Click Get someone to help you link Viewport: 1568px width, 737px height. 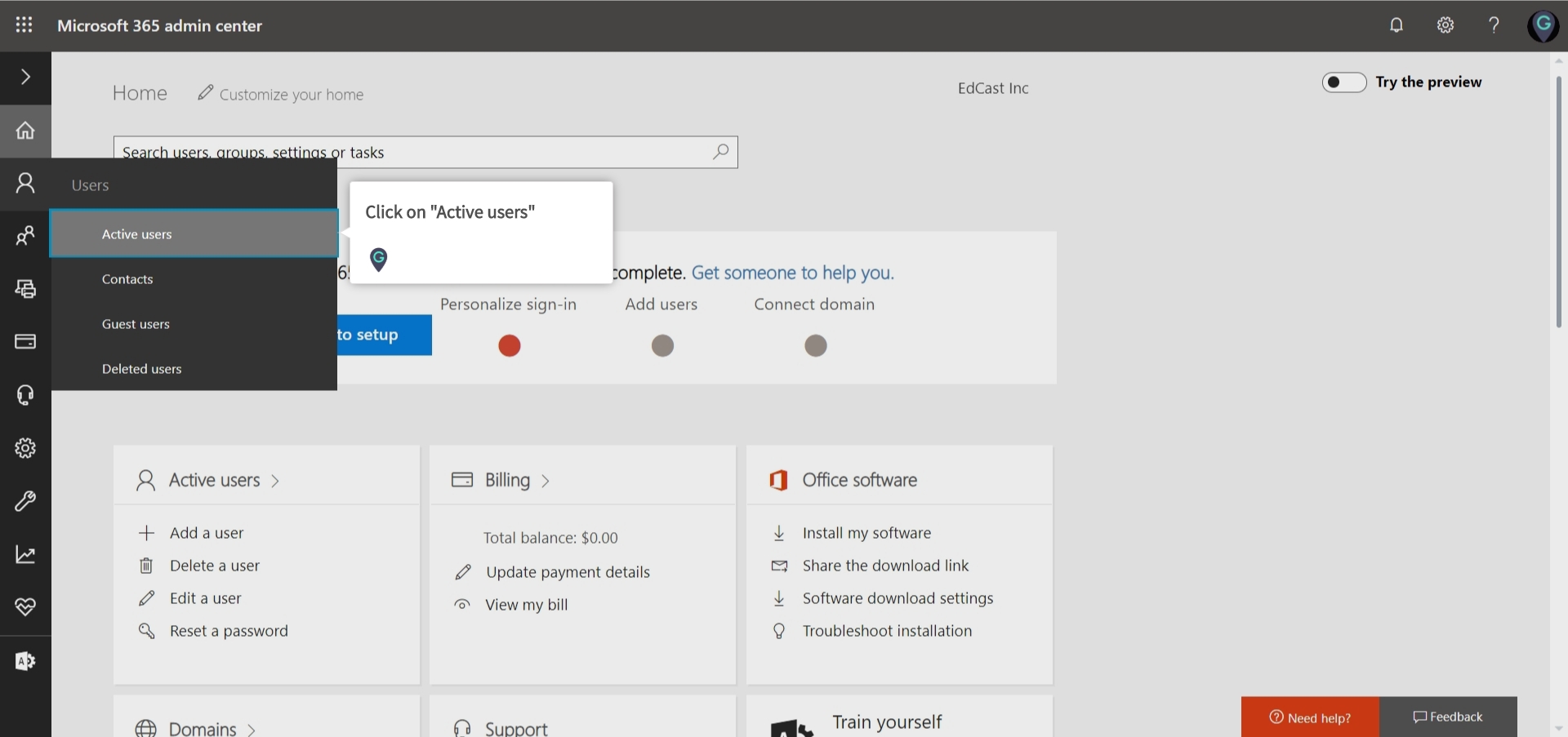(x=792, y=273)
